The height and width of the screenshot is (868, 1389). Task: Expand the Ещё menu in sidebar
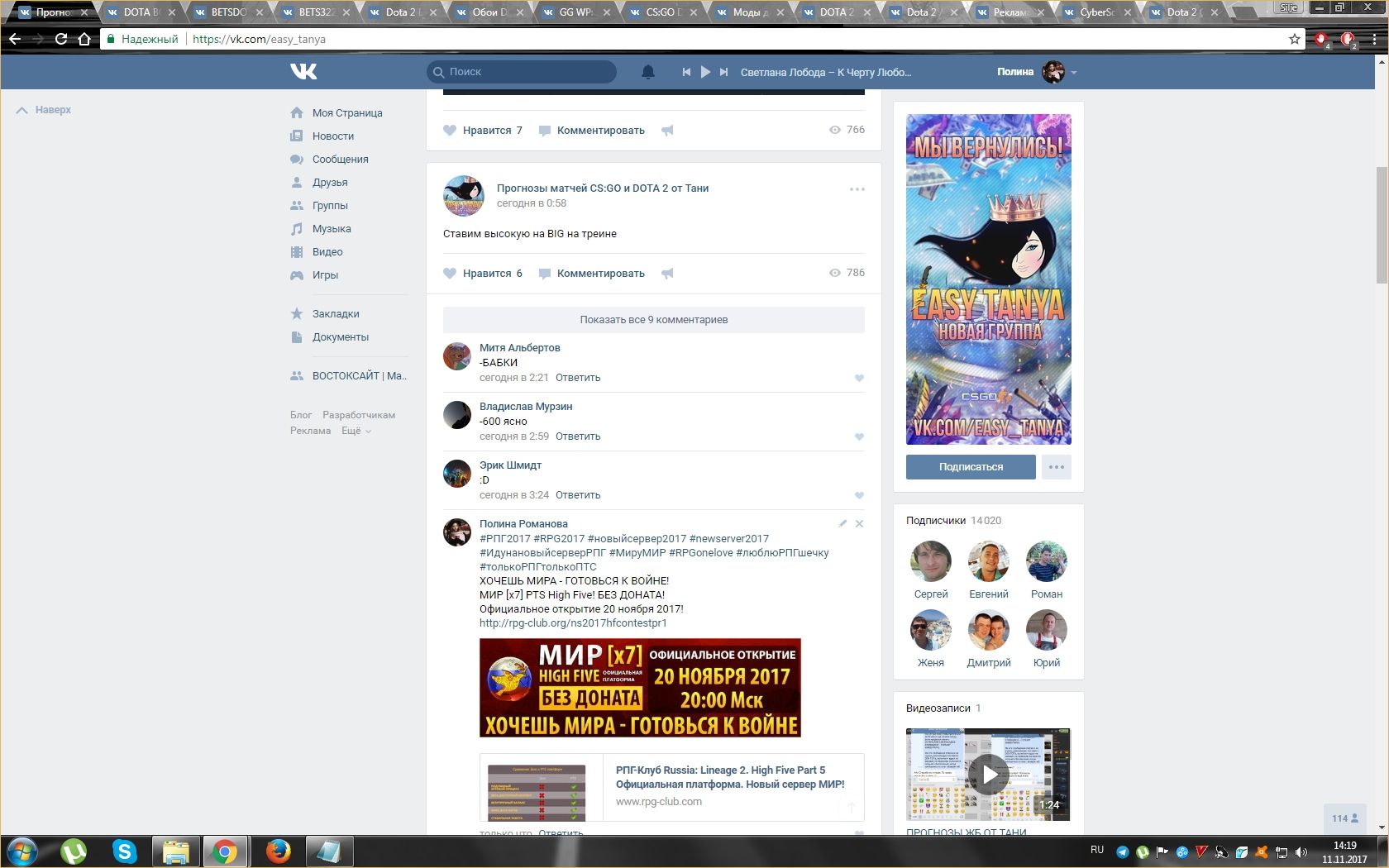(x=356, y=431)
